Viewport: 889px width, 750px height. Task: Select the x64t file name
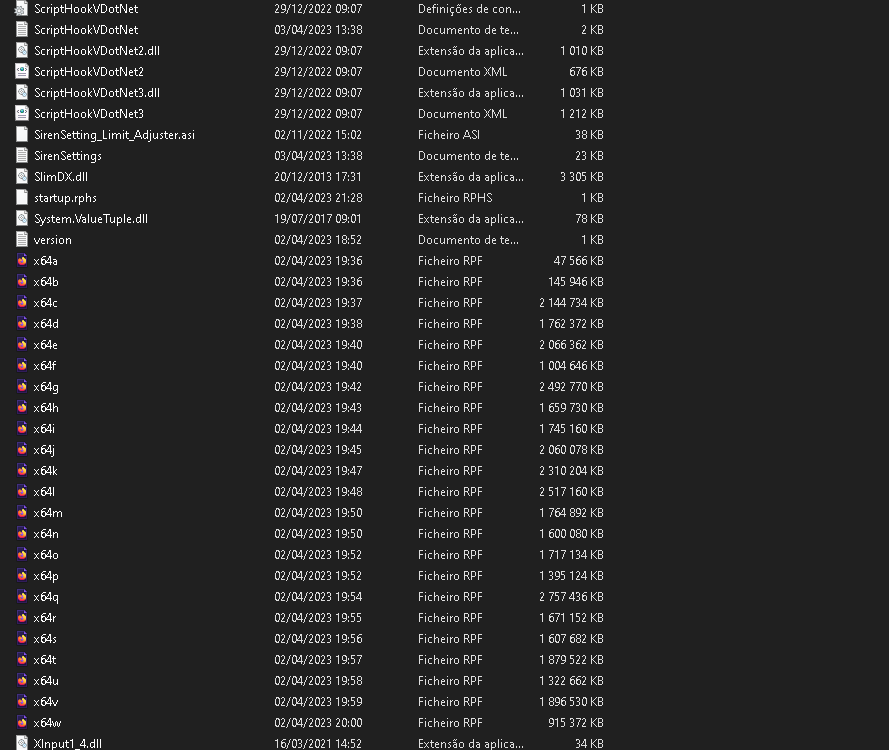[45, 660]
